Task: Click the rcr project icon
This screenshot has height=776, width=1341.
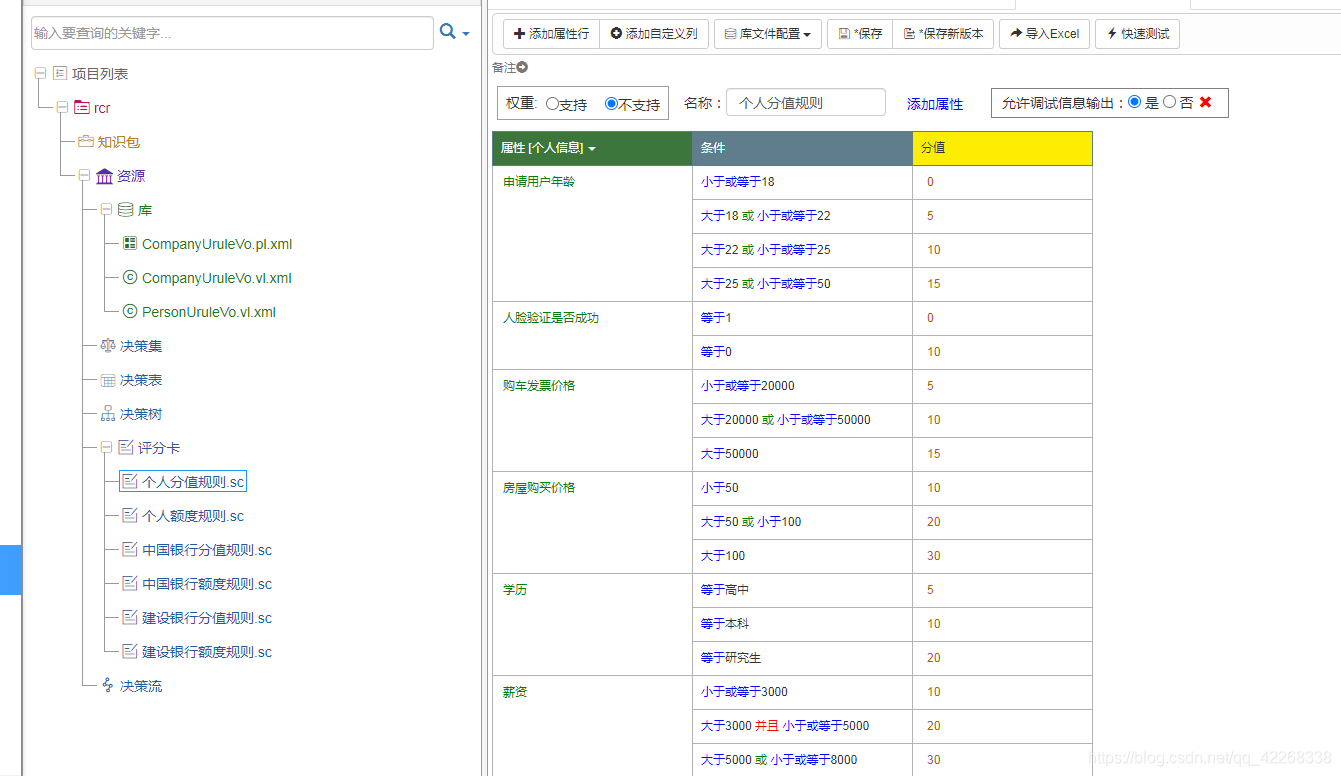Action: click(81, 107)
